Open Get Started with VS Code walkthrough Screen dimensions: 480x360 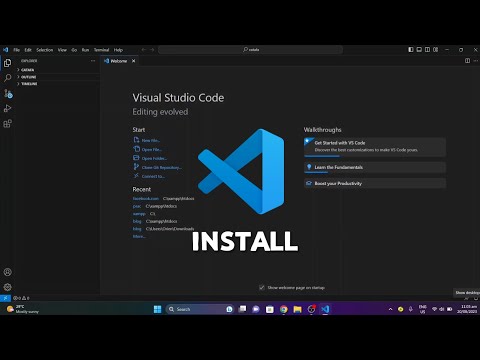point(375,147)
